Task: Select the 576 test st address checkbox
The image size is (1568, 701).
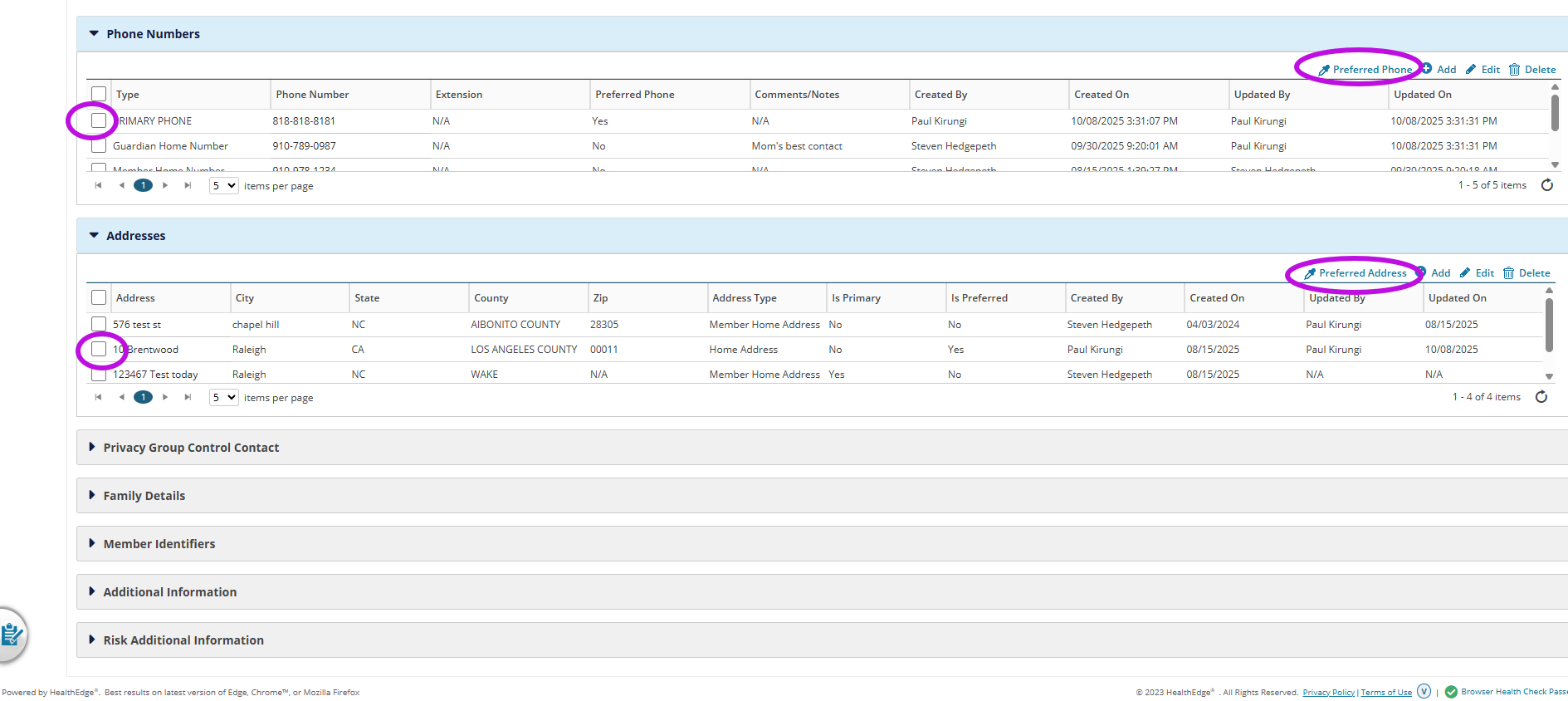Action: click(99, 325)
